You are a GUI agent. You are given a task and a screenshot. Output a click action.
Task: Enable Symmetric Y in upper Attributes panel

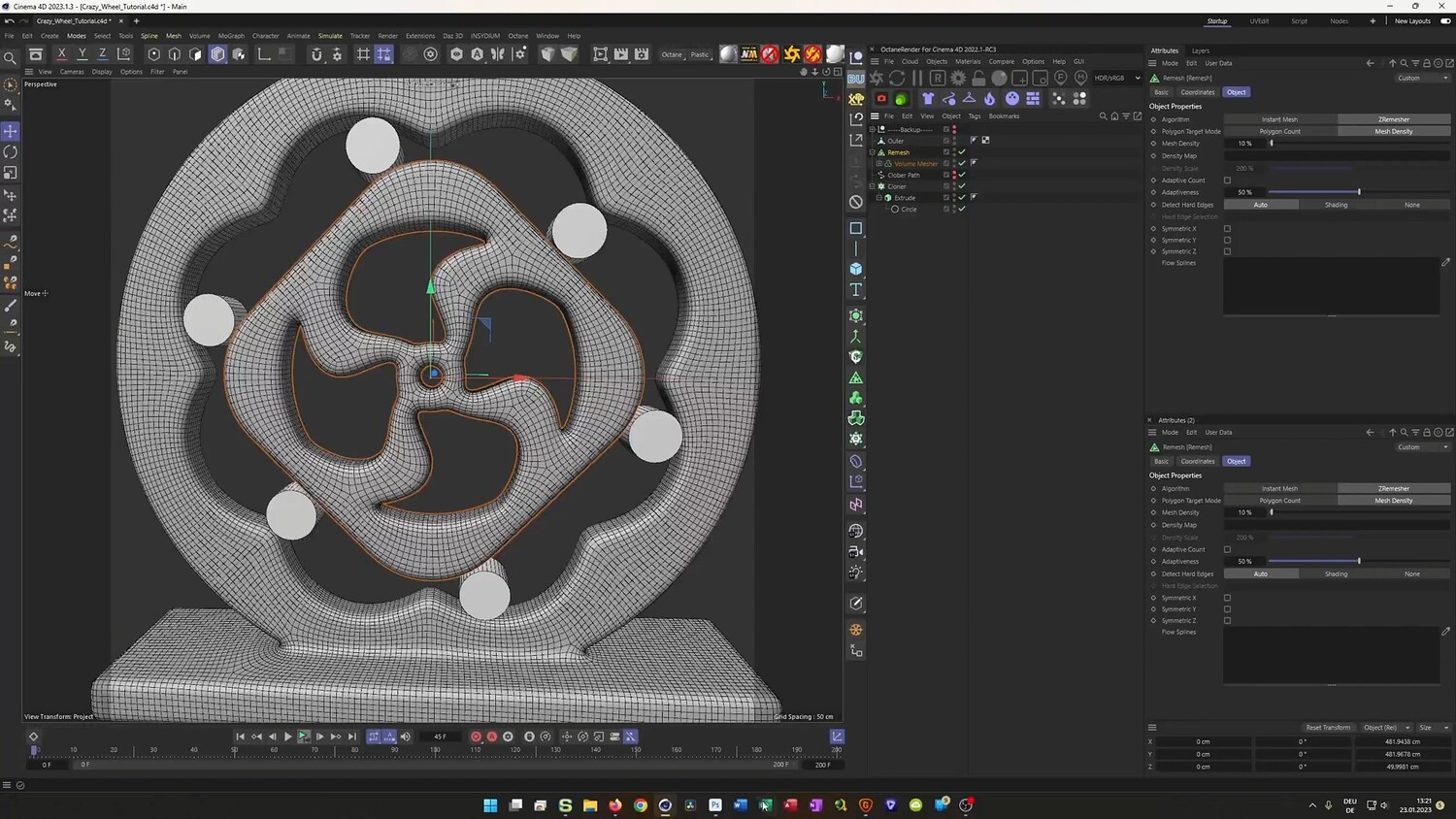point(1227,240)
